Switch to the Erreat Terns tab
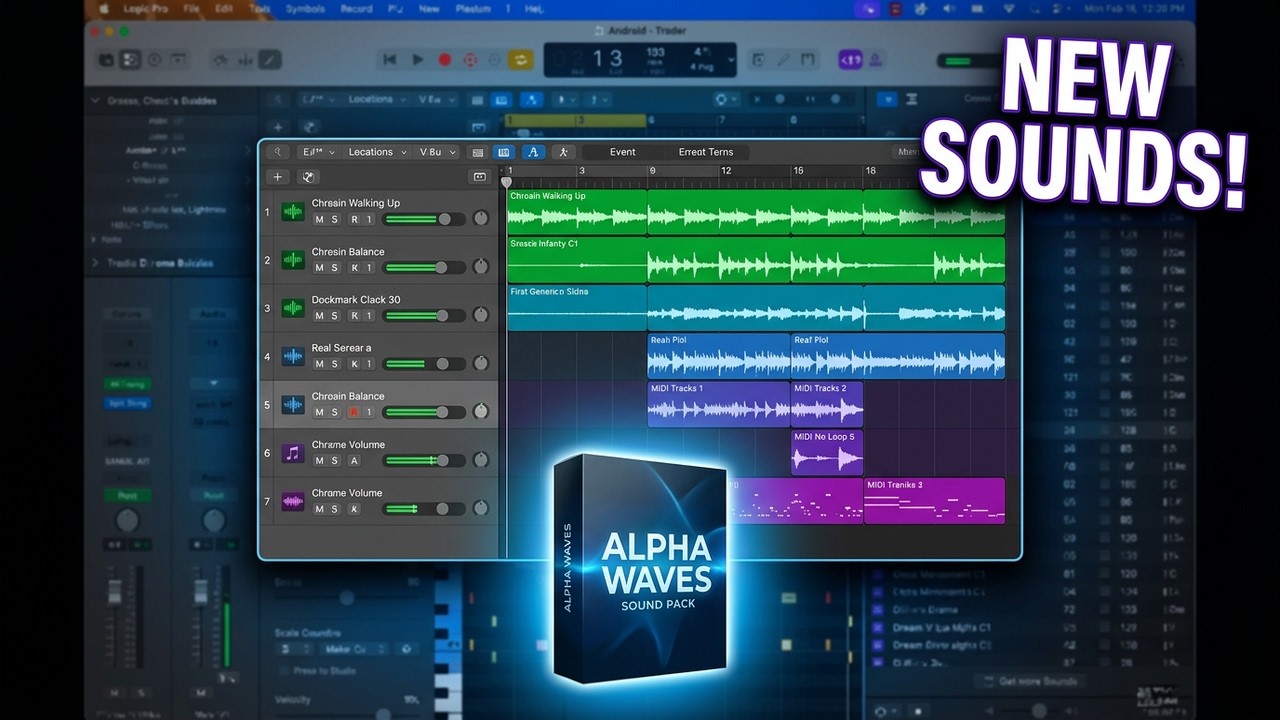 [x=706, y=152]
